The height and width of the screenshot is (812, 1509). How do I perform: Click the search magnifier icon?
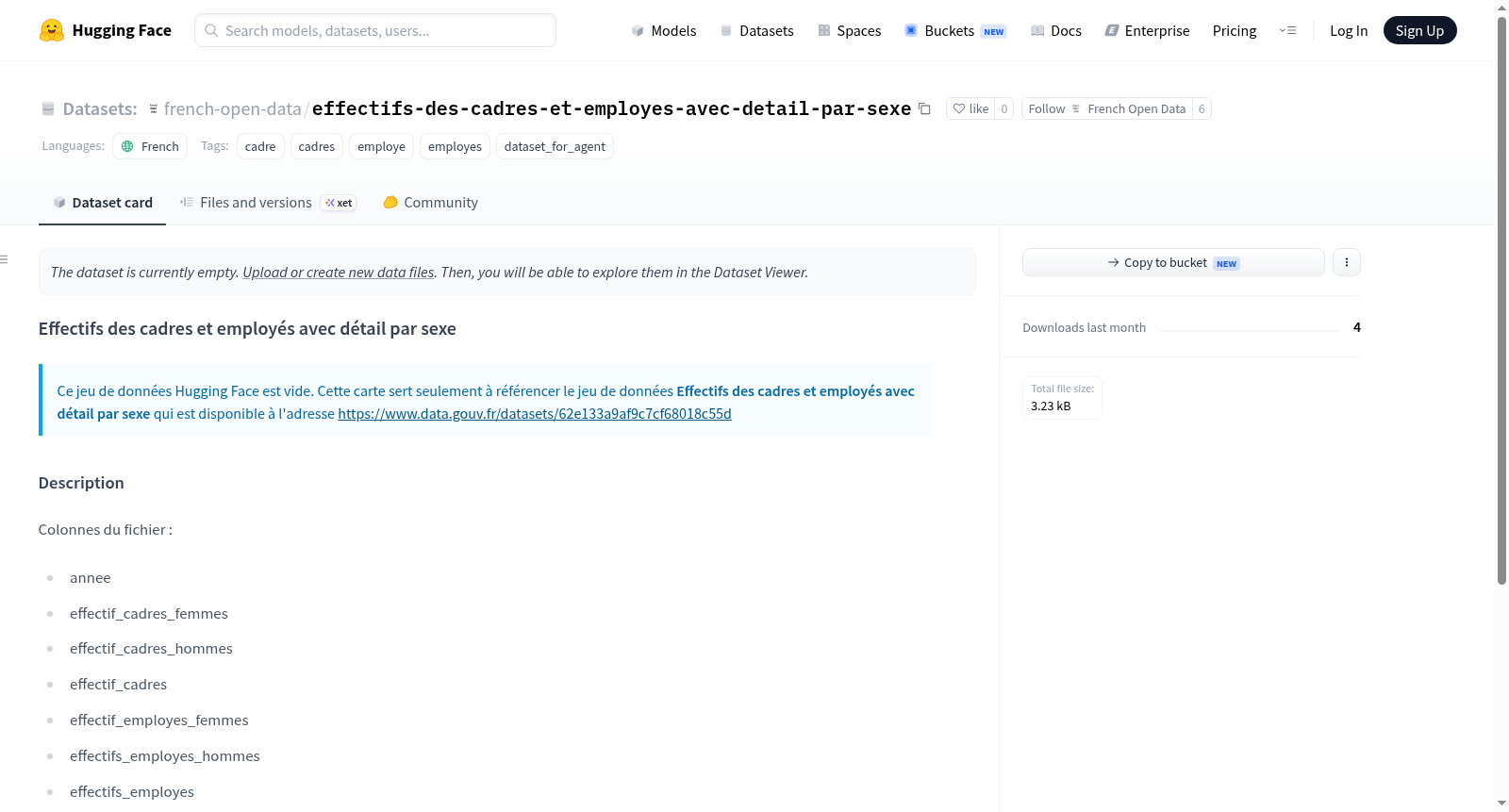coord(211,30)
